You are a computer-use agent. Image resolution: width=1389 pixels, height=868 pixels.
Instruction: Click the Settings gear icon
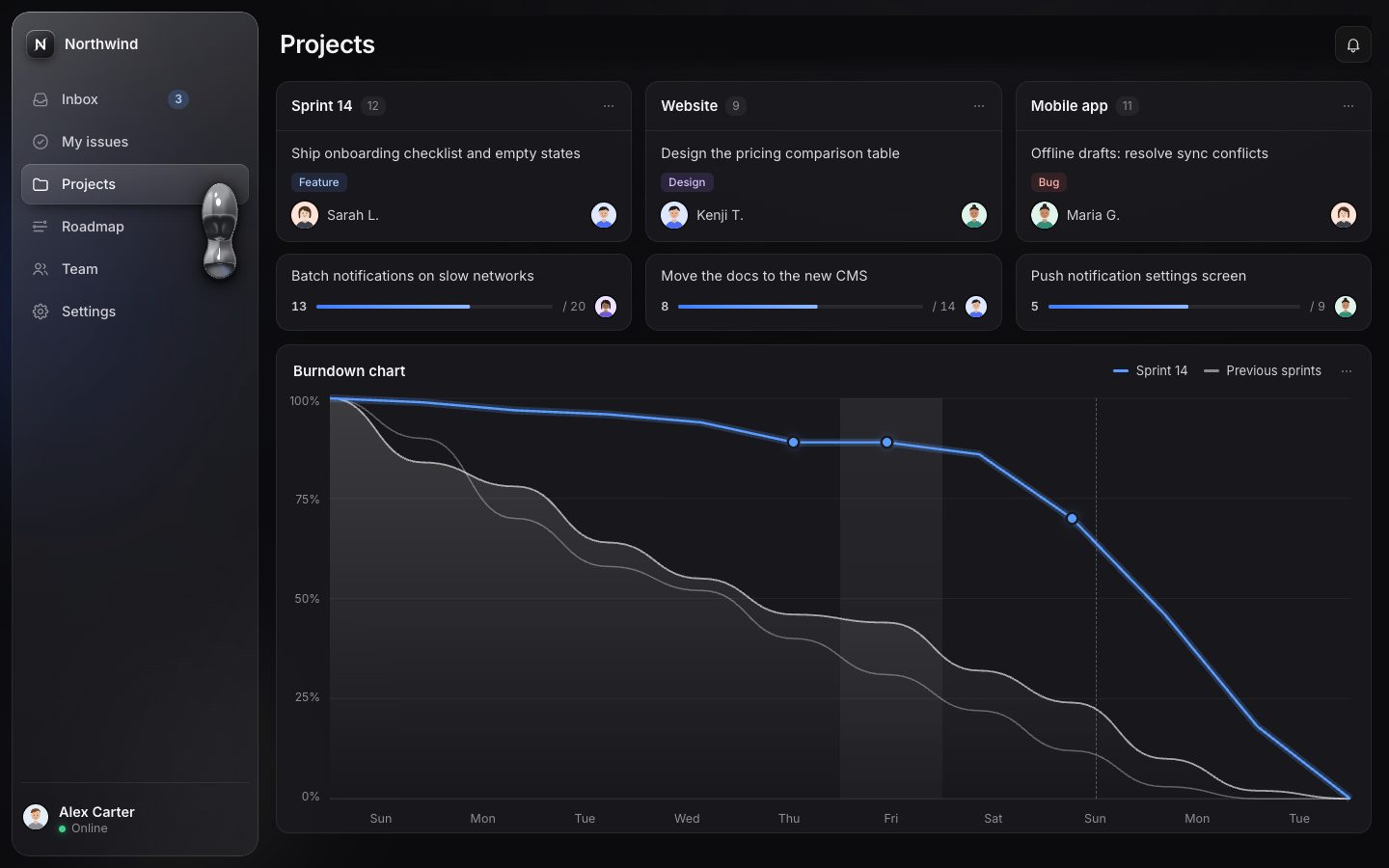click(x=41, y=312)
